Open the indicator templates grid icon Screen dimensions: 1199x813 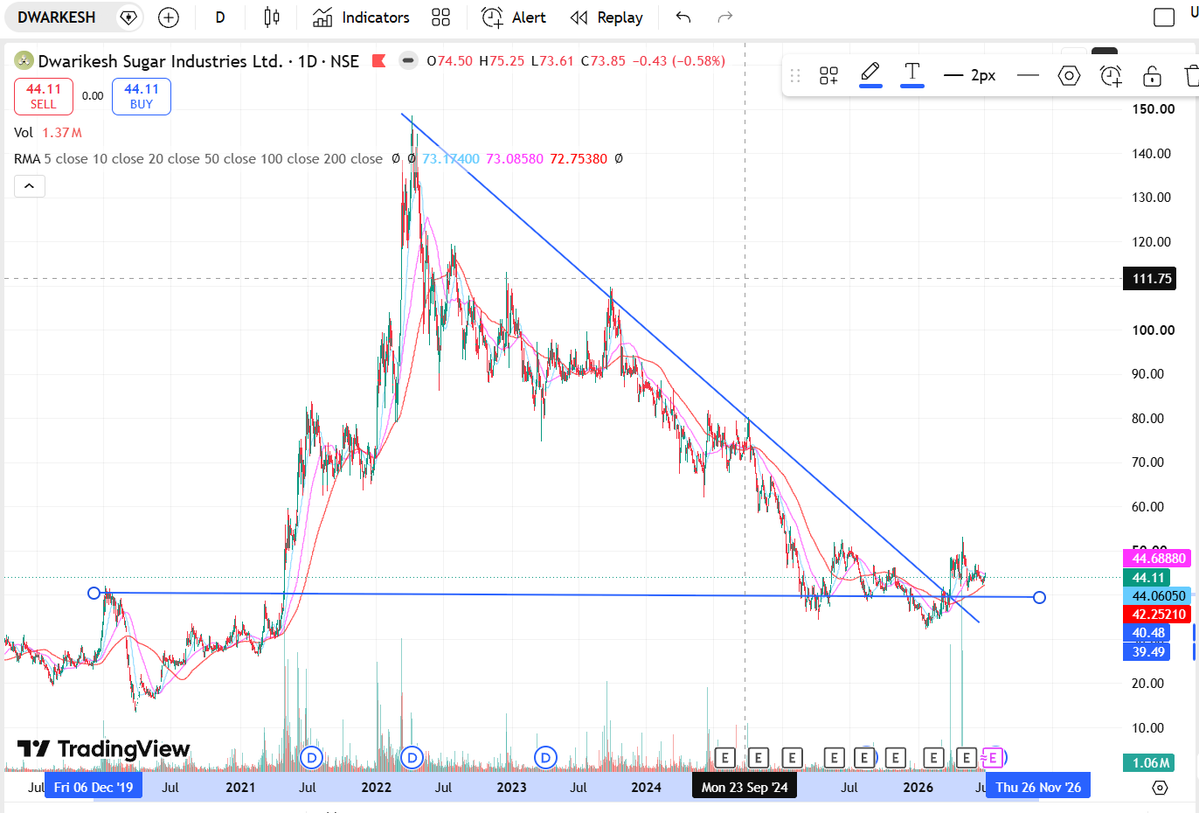(441, 17)
